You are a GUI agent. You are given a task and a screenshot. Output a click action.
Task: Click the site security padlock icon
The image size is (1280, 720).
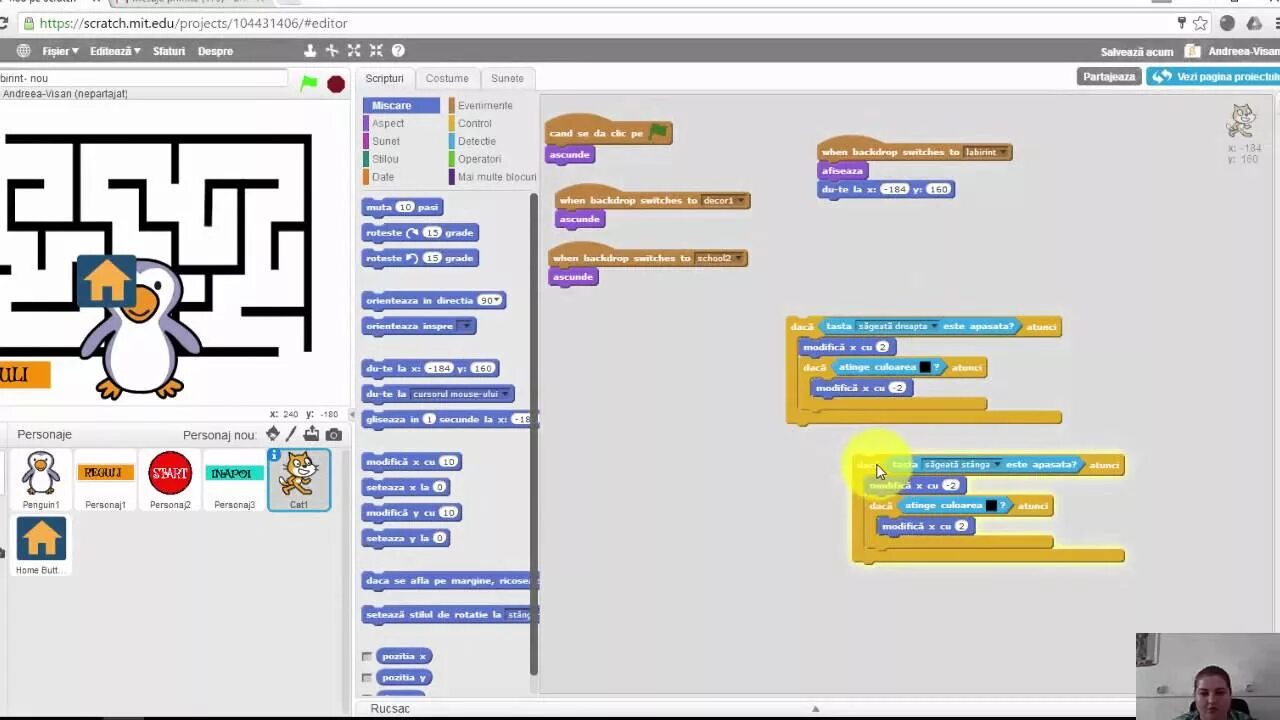tap(27, 23)
